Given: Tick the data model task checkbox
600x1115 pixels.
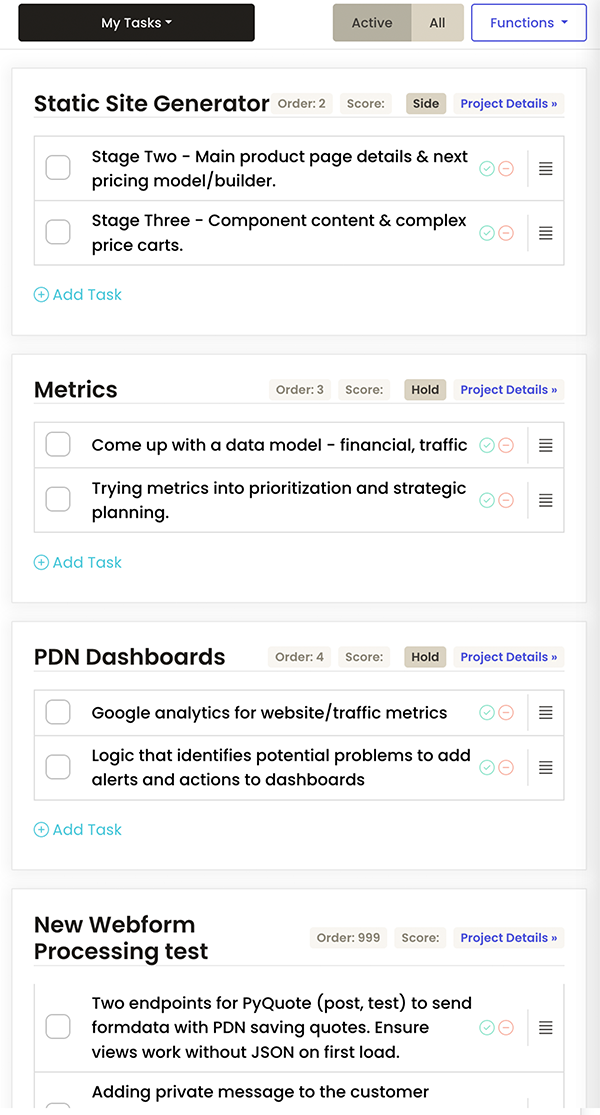Looking at the screenshot, I should tap(58, 445).
